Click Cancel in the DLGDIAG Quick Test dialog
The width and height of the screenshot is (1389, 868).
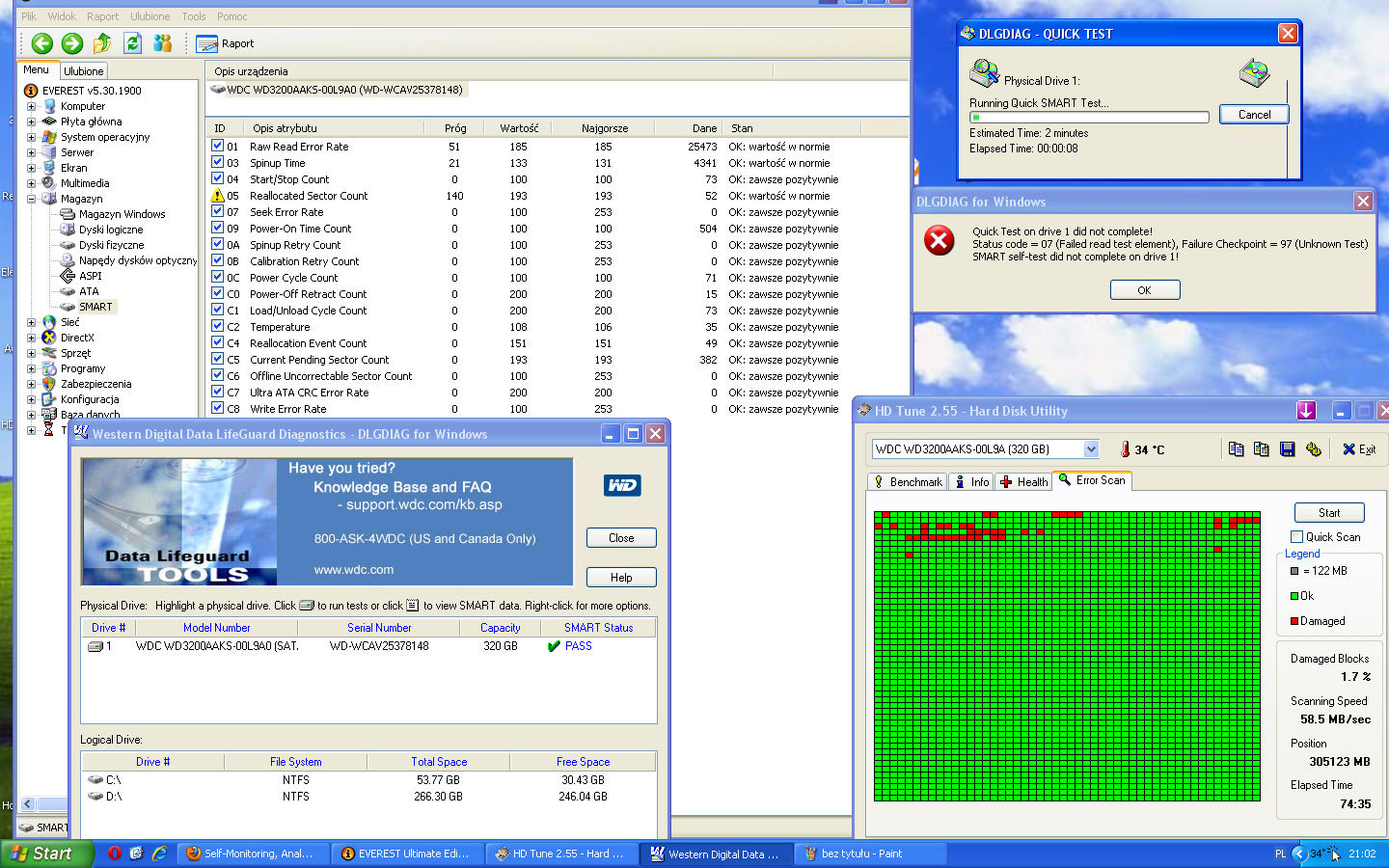pyautogui.click(x=1254, y=115)
